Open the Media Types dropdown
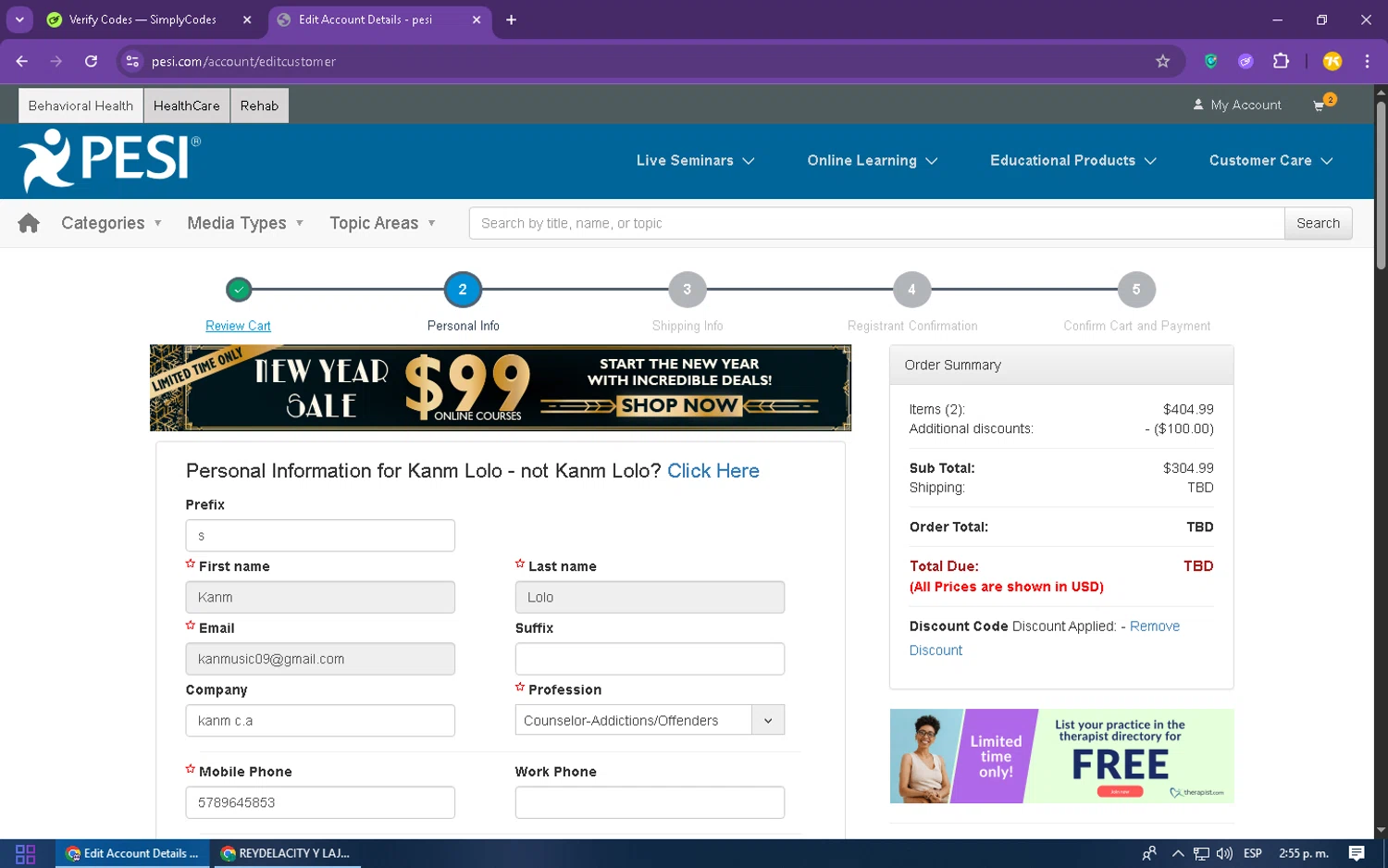 (x=245, y=223)
